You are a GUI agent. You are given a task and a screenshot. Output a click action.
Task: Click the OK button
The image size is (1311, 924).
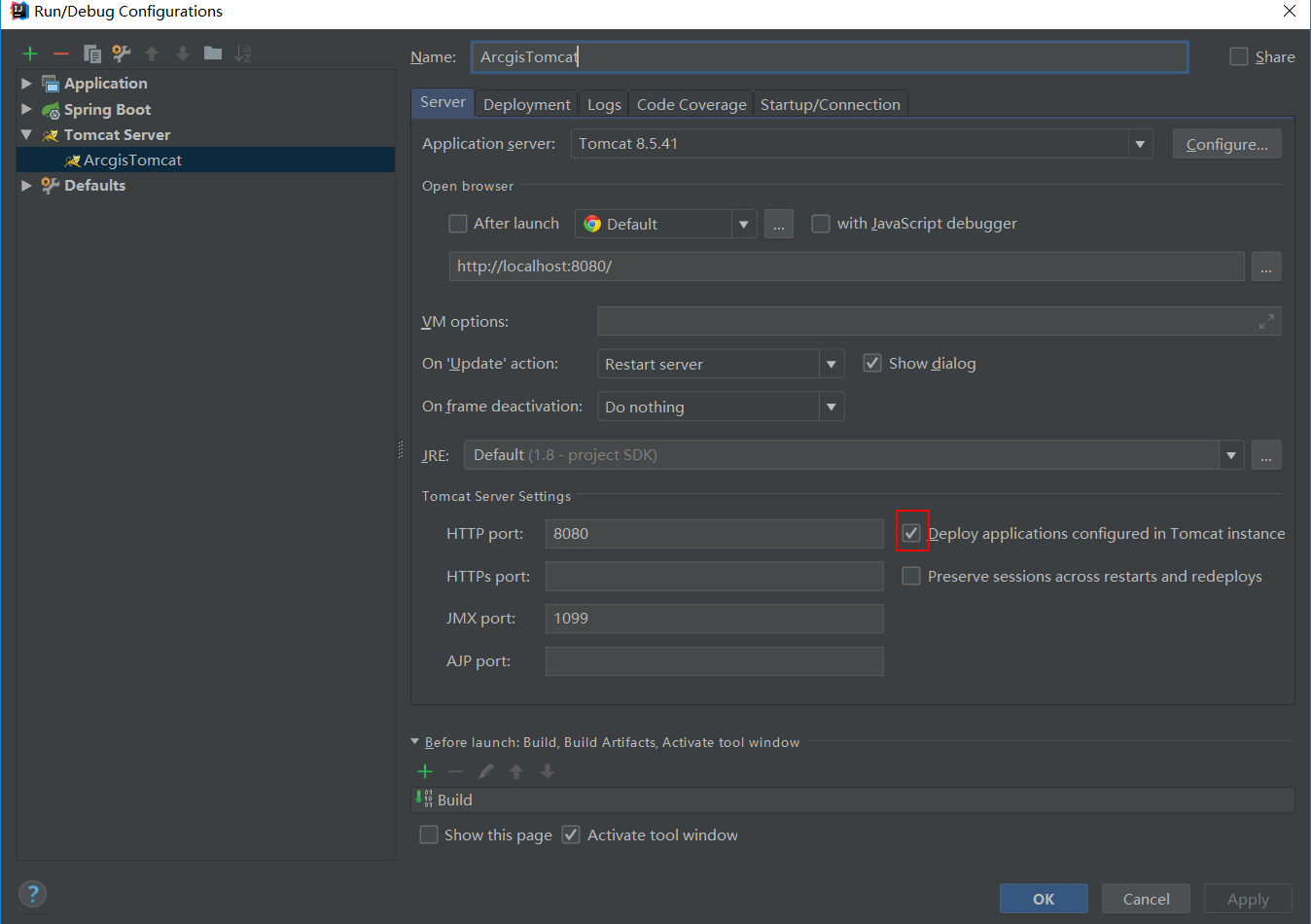tap(1044, 899)
